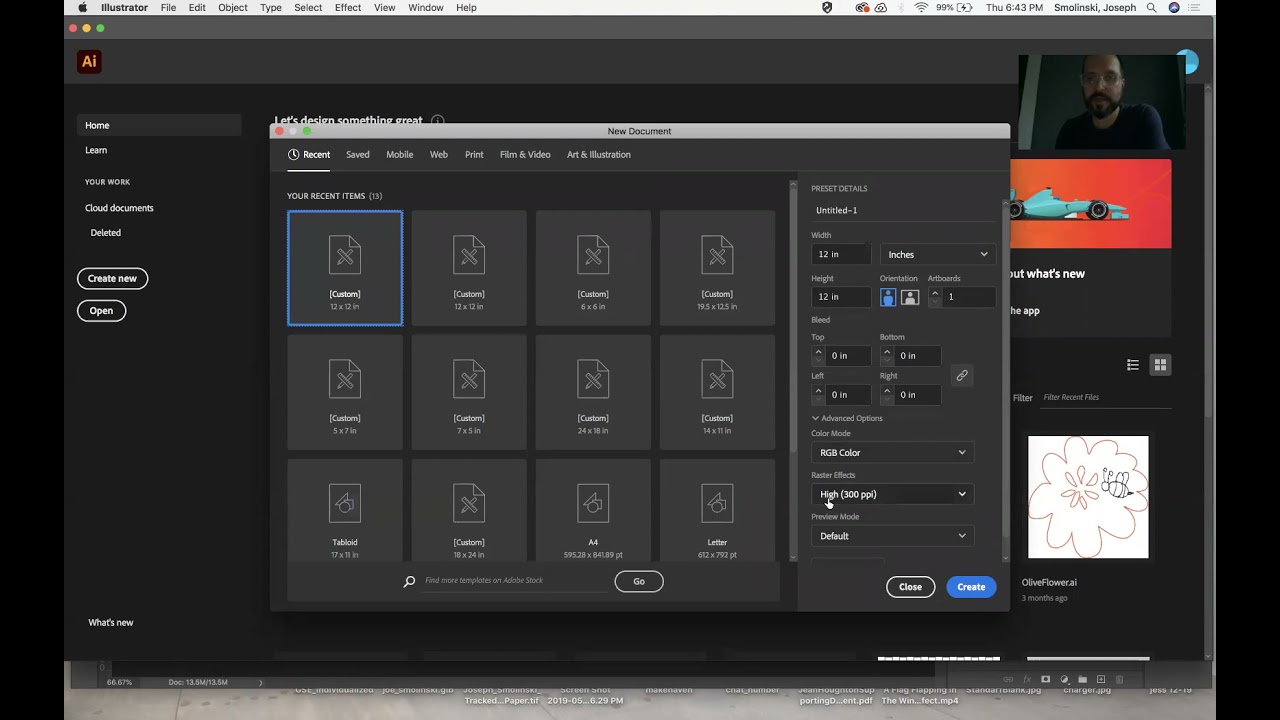Switch recent files to grid view icon

click(x=1160, y=365)
